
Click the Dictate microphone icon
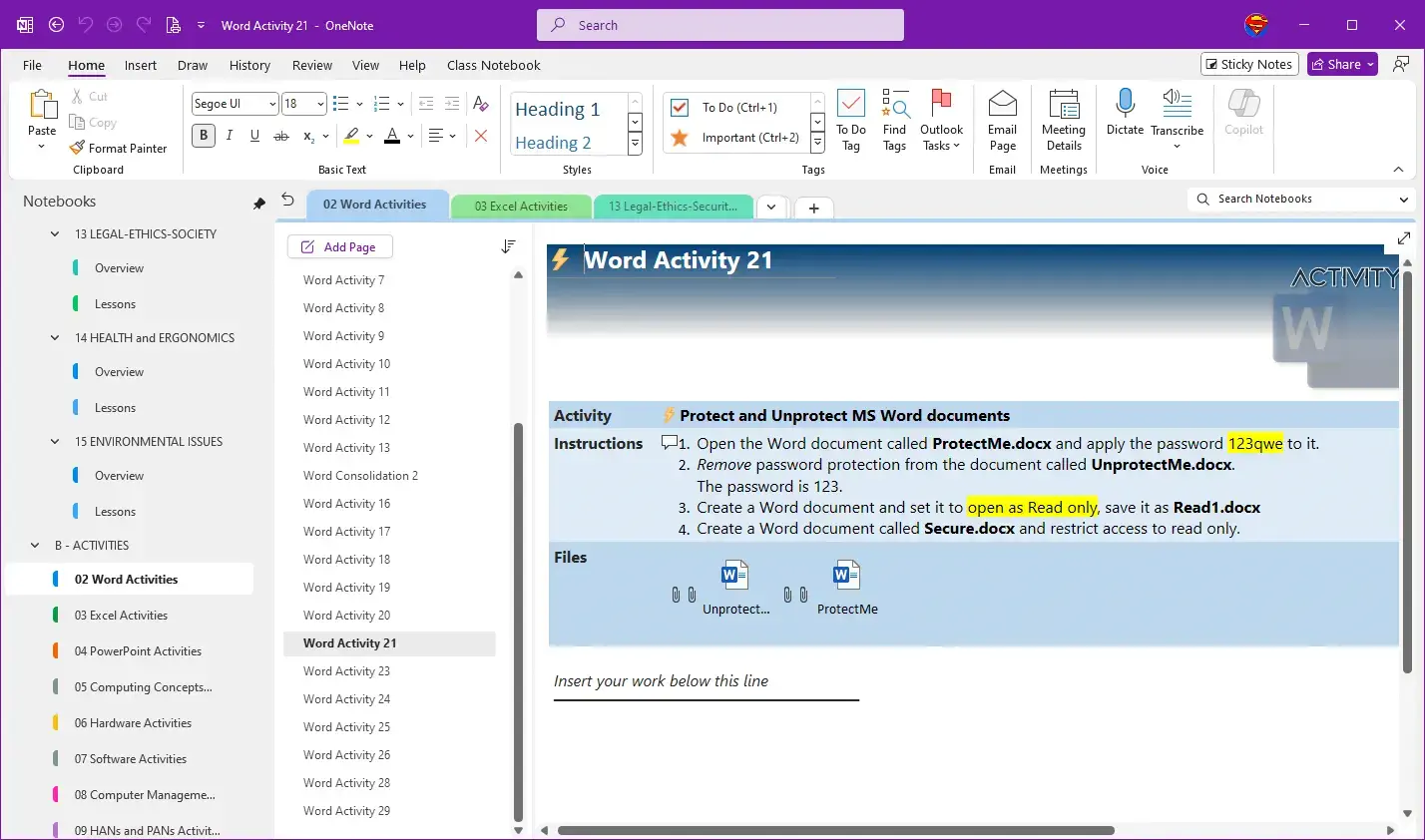1125,104
